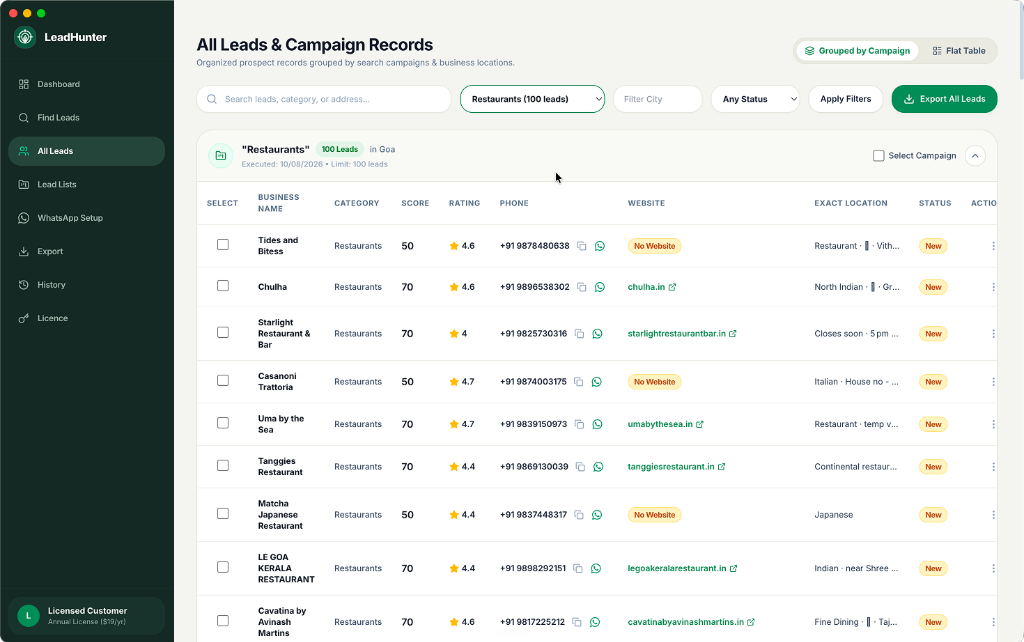This screenshot has height=642, width=1024.
Task: Open actions menu for Tides and Bitess row
Action: [993, 246]
